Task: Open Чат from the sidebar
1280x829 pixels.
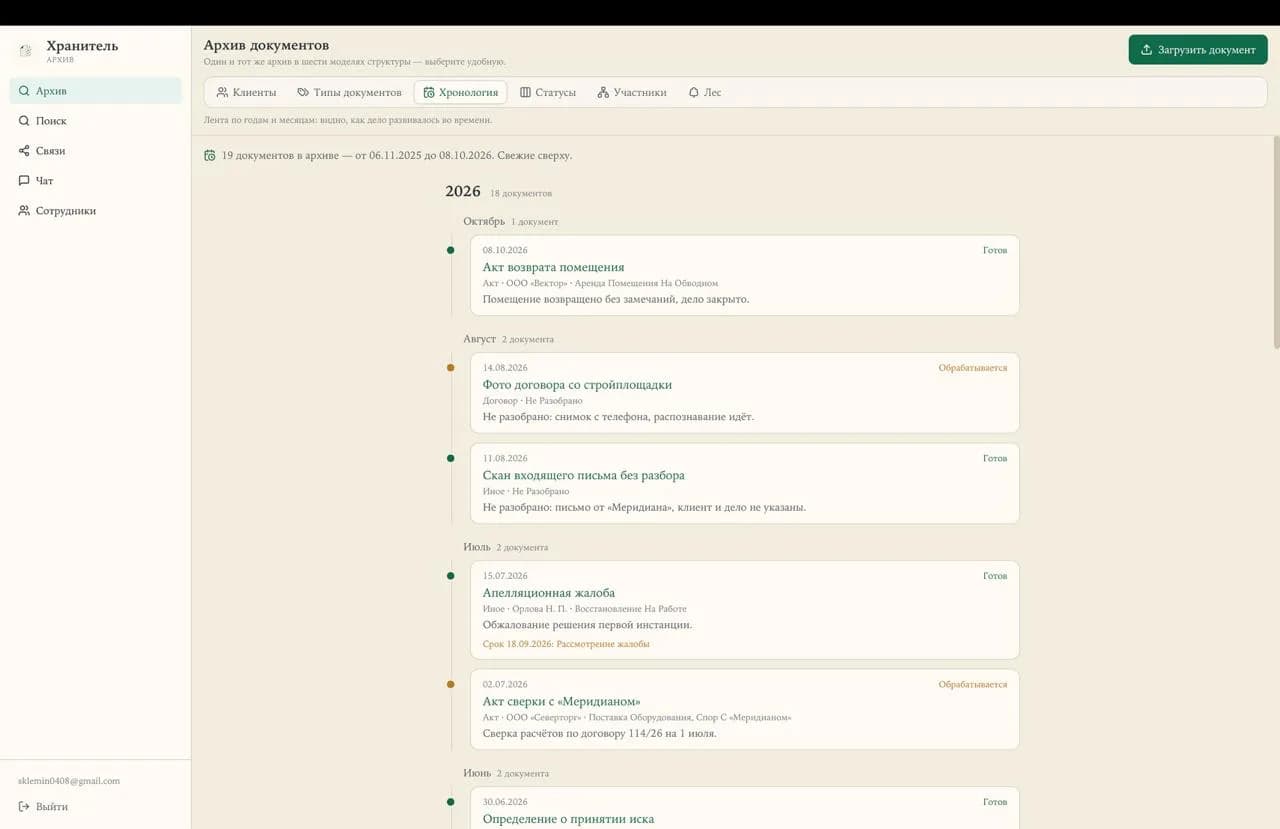Action: 96,181
